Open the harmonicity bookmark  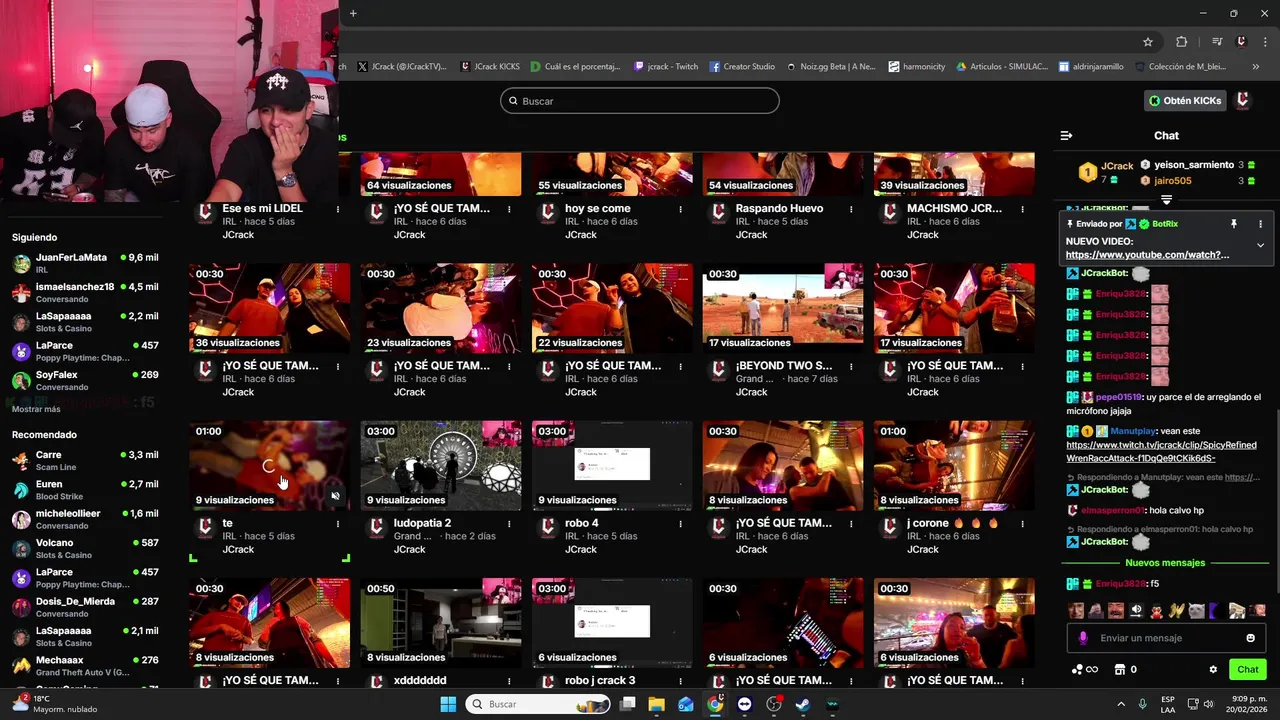click(917, 67)
